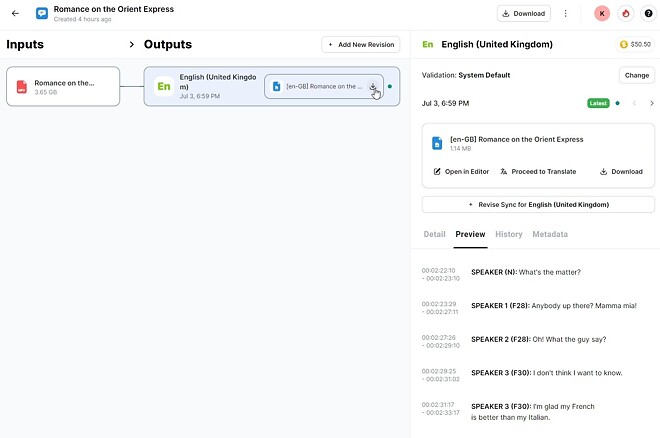Click Proceed to Translate
660x438 pixels.
(538, 172)
